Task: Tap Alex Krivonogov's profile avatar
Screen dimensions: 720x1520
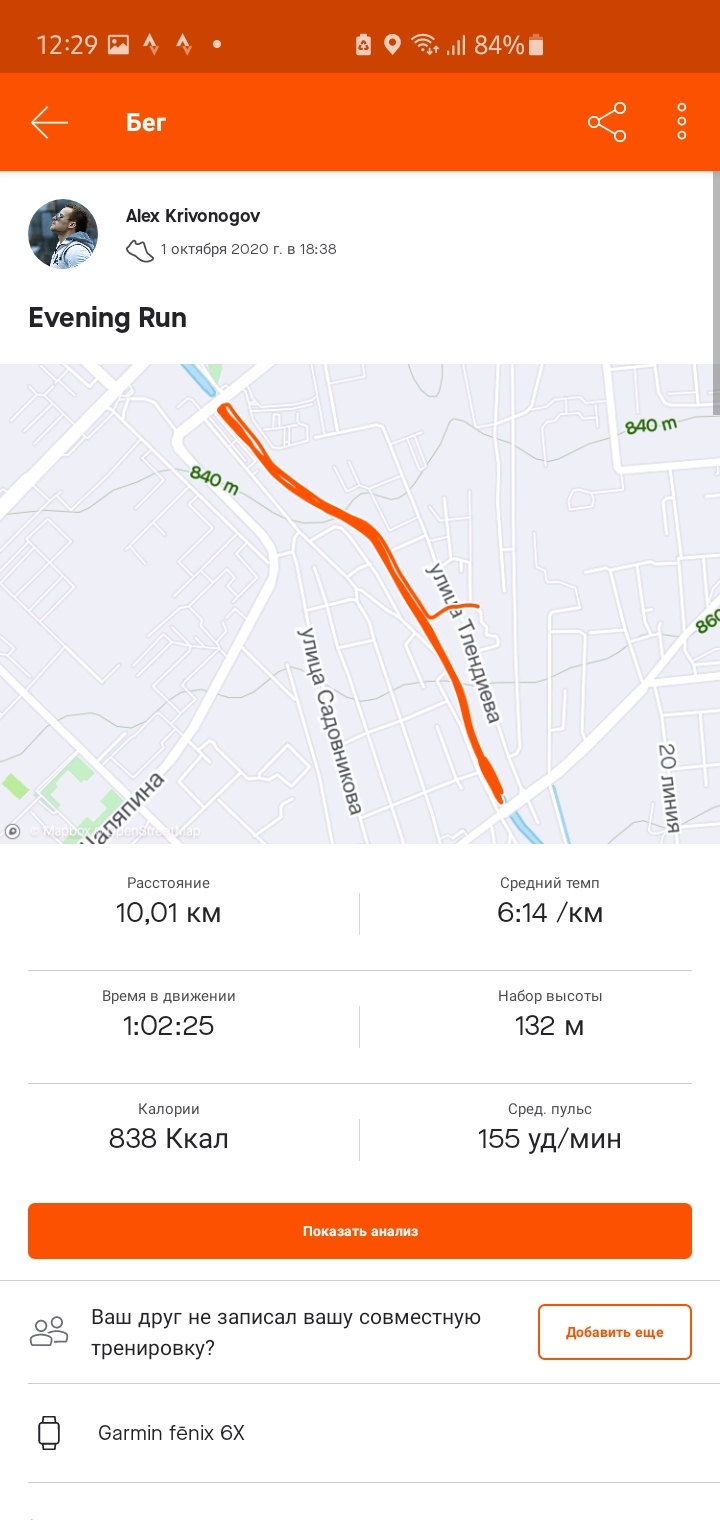Action: click(x=62, y=234)
